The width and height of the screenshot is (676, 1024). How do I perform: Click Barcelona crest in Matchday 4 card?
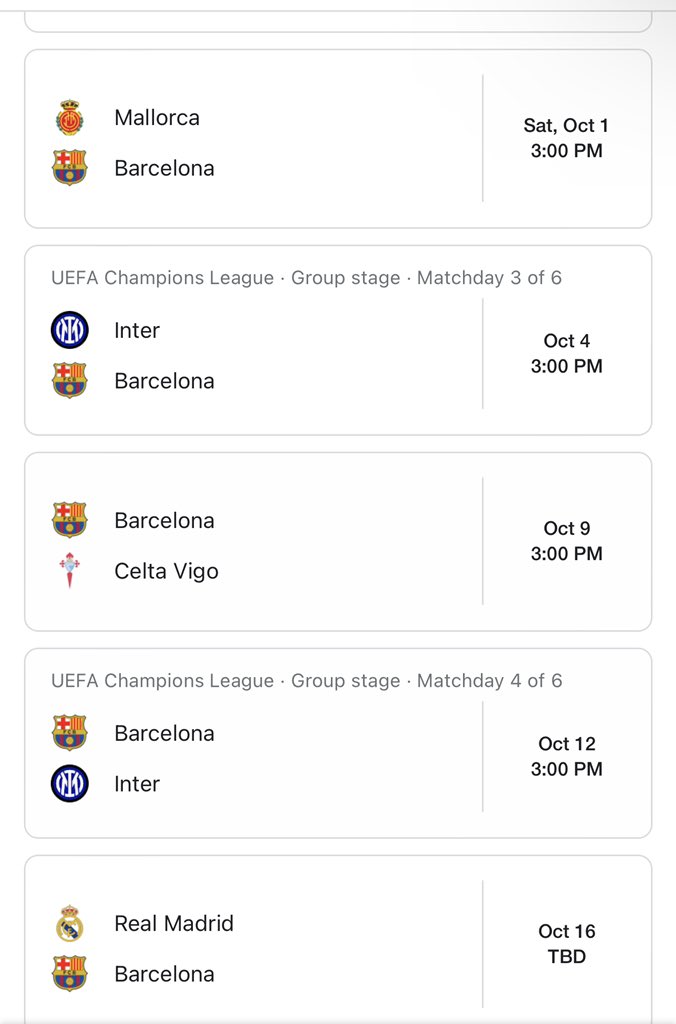(x=70, y=733)
